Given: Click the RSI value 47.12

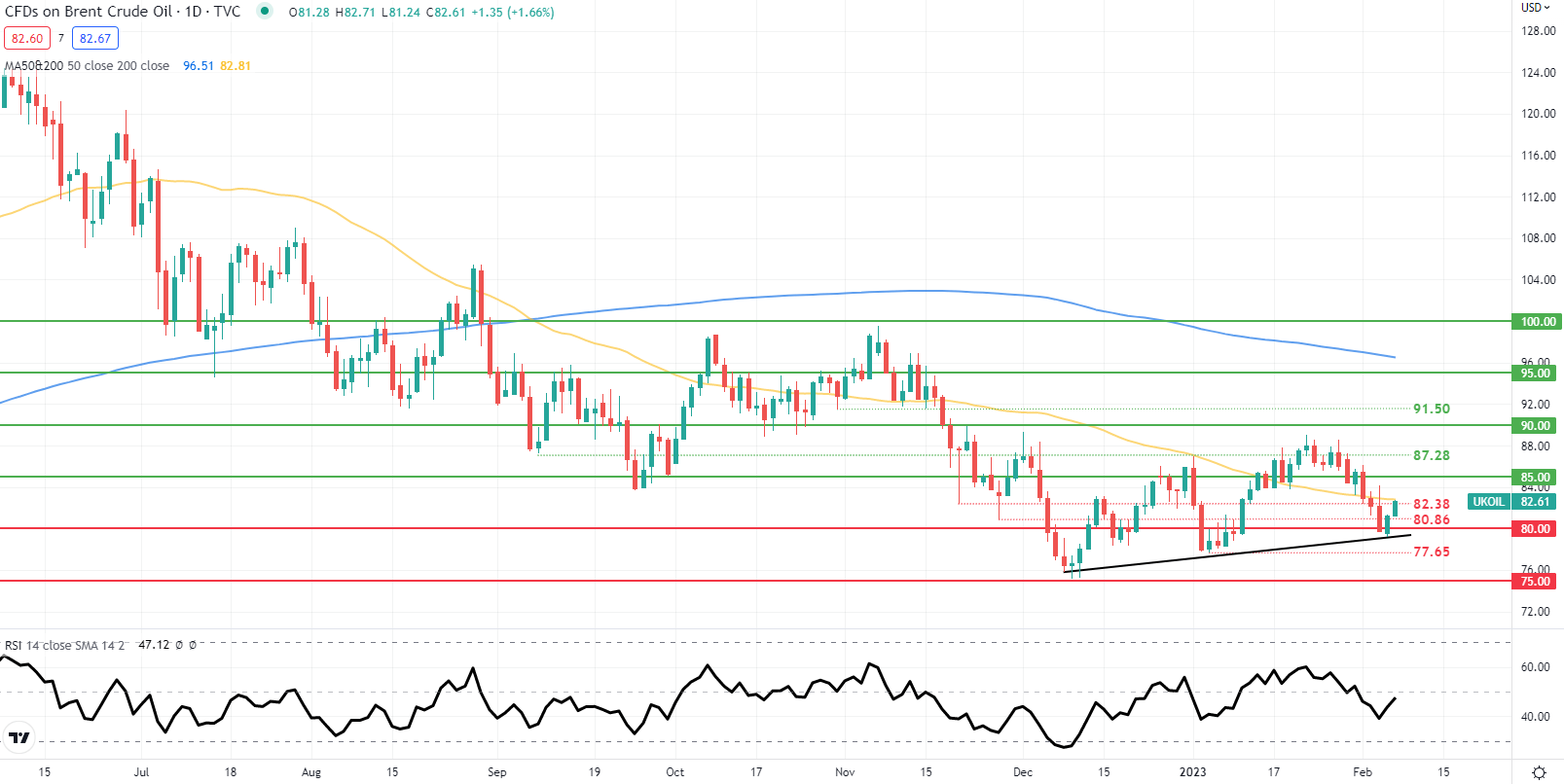Looking at the screenshot, I should click(x=154, y=645).
